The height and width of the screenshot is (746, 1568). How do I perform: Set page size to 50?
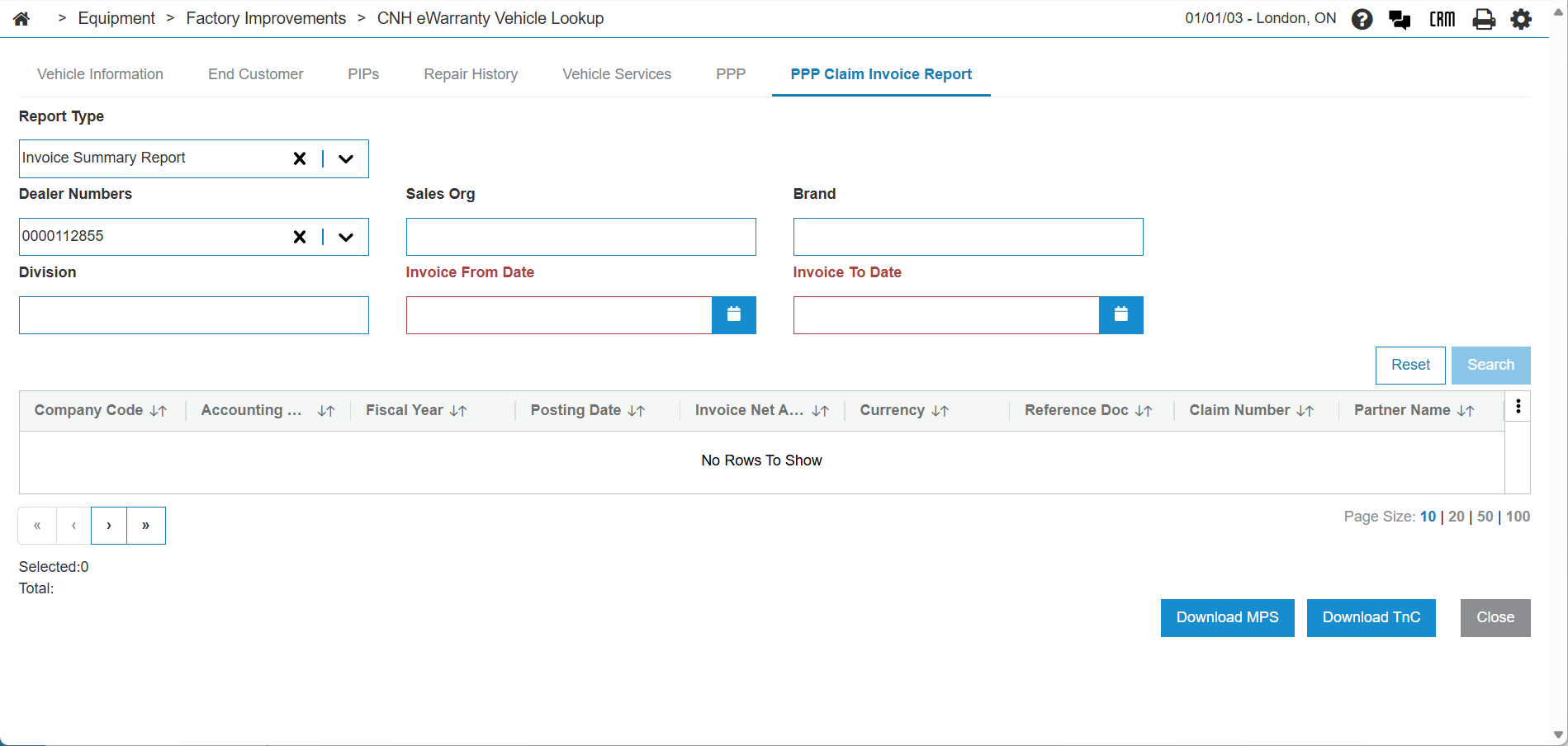click(x=1485, y=517)
